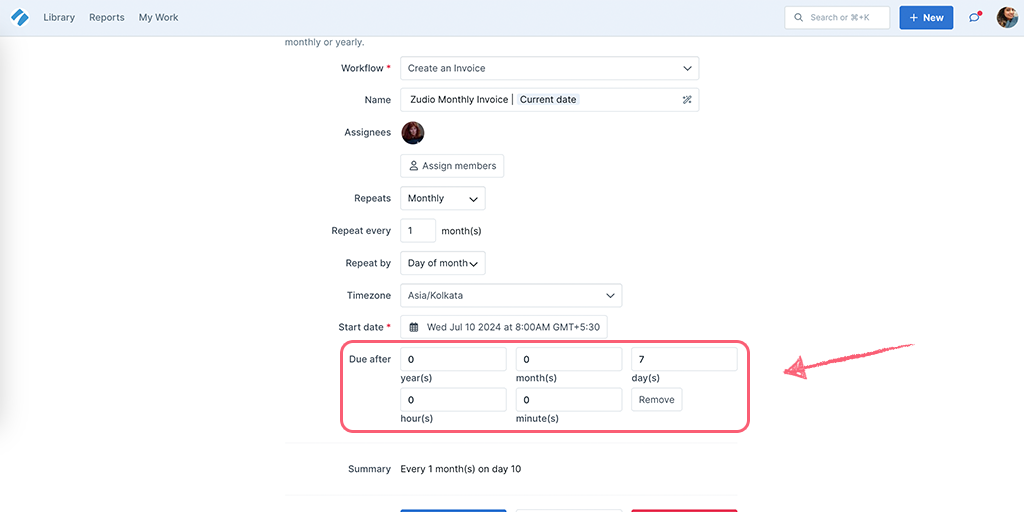The image size is (1024, 512).
Task: Click the Due after day(s) field
Action: point(684,359)
